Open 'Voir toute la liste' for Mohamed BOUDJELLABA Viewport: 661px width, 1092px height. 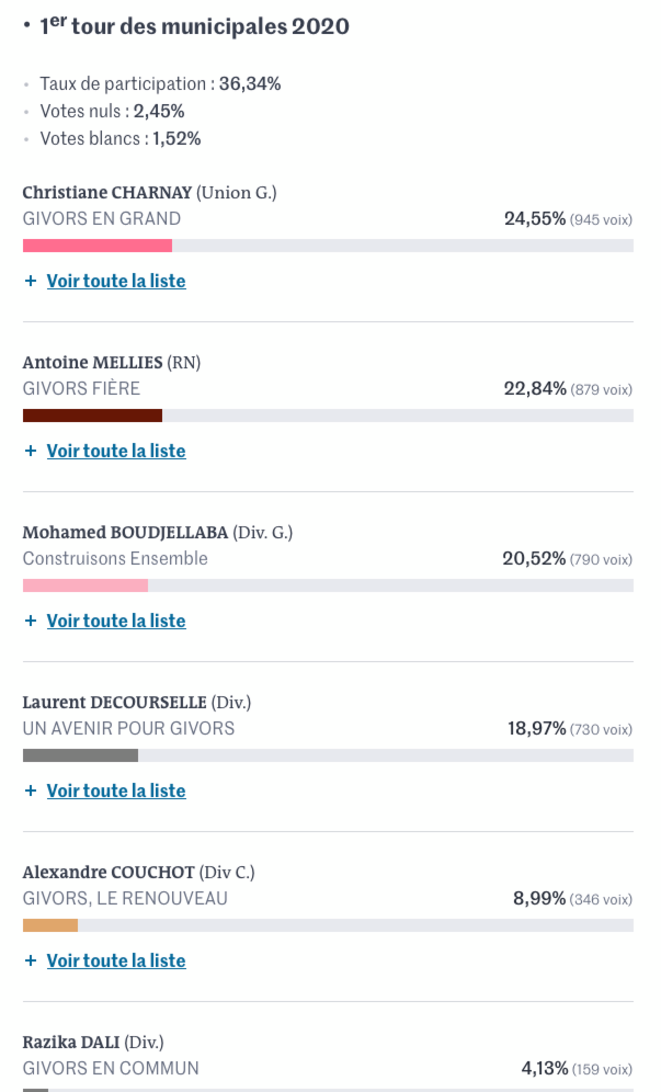coord(116,621)
